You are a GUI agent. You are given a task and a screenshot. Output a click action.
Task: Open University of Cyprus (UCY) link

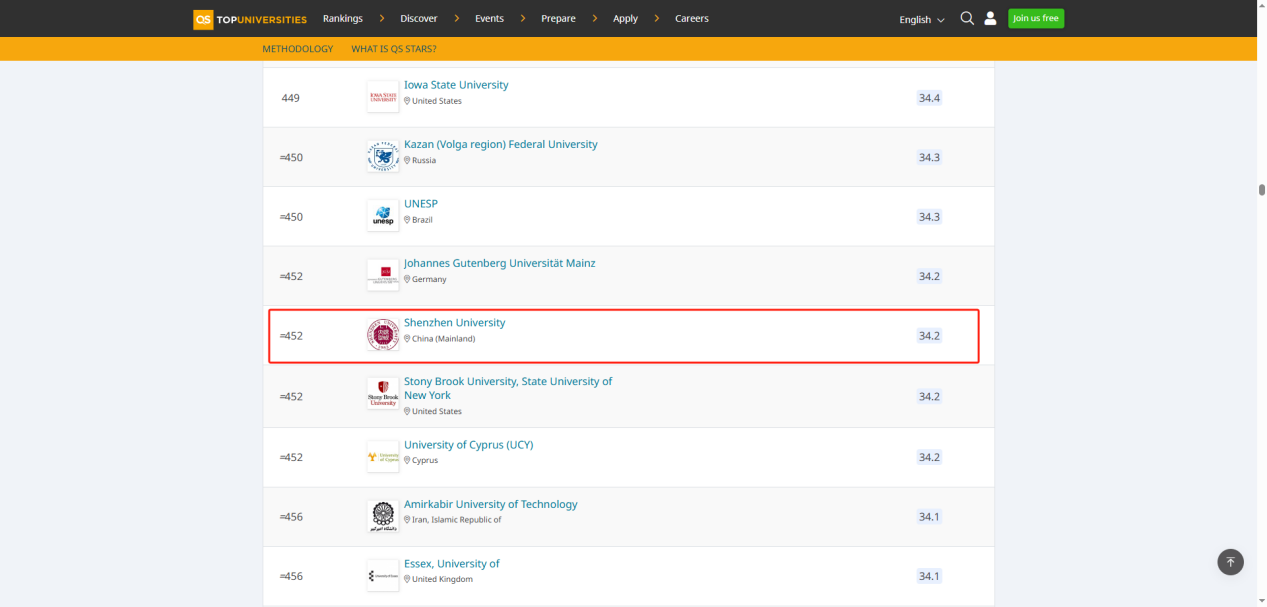pos(468,444)
